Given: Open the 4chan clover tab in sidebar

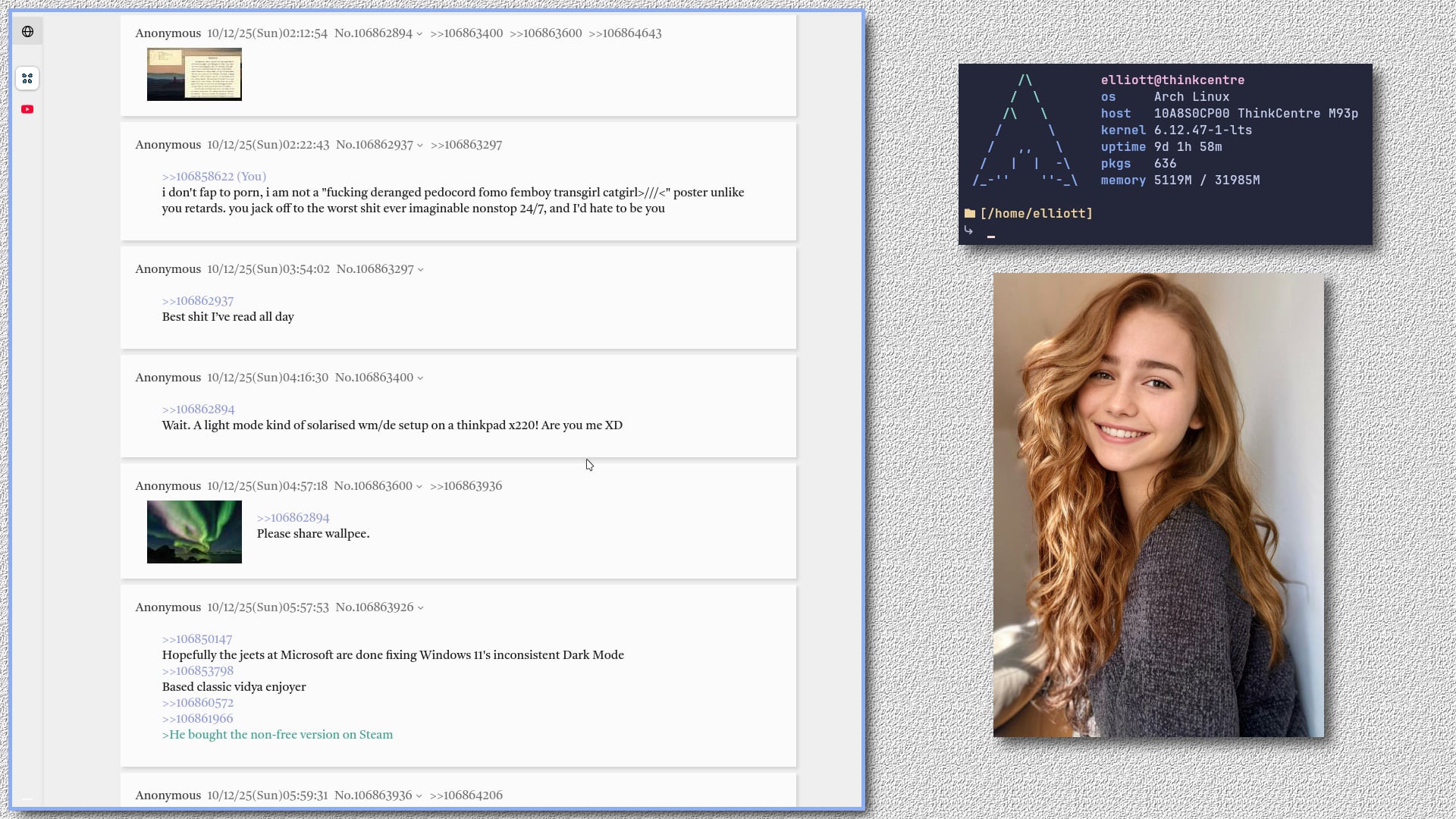Looking at the screenshot, I should tap(27, 78).
